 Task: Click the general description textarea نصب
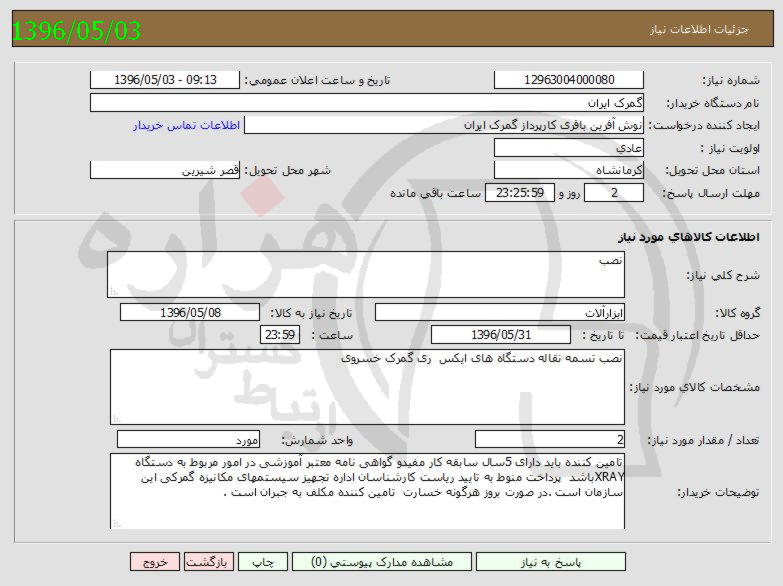click(x=366, y=275)
